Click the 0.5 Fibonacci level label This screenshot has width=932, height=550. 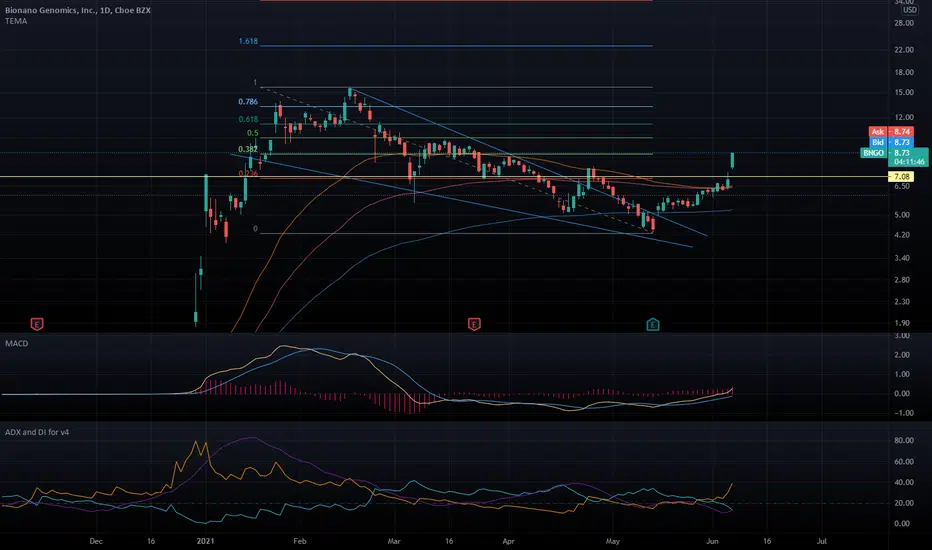(253, 133)
